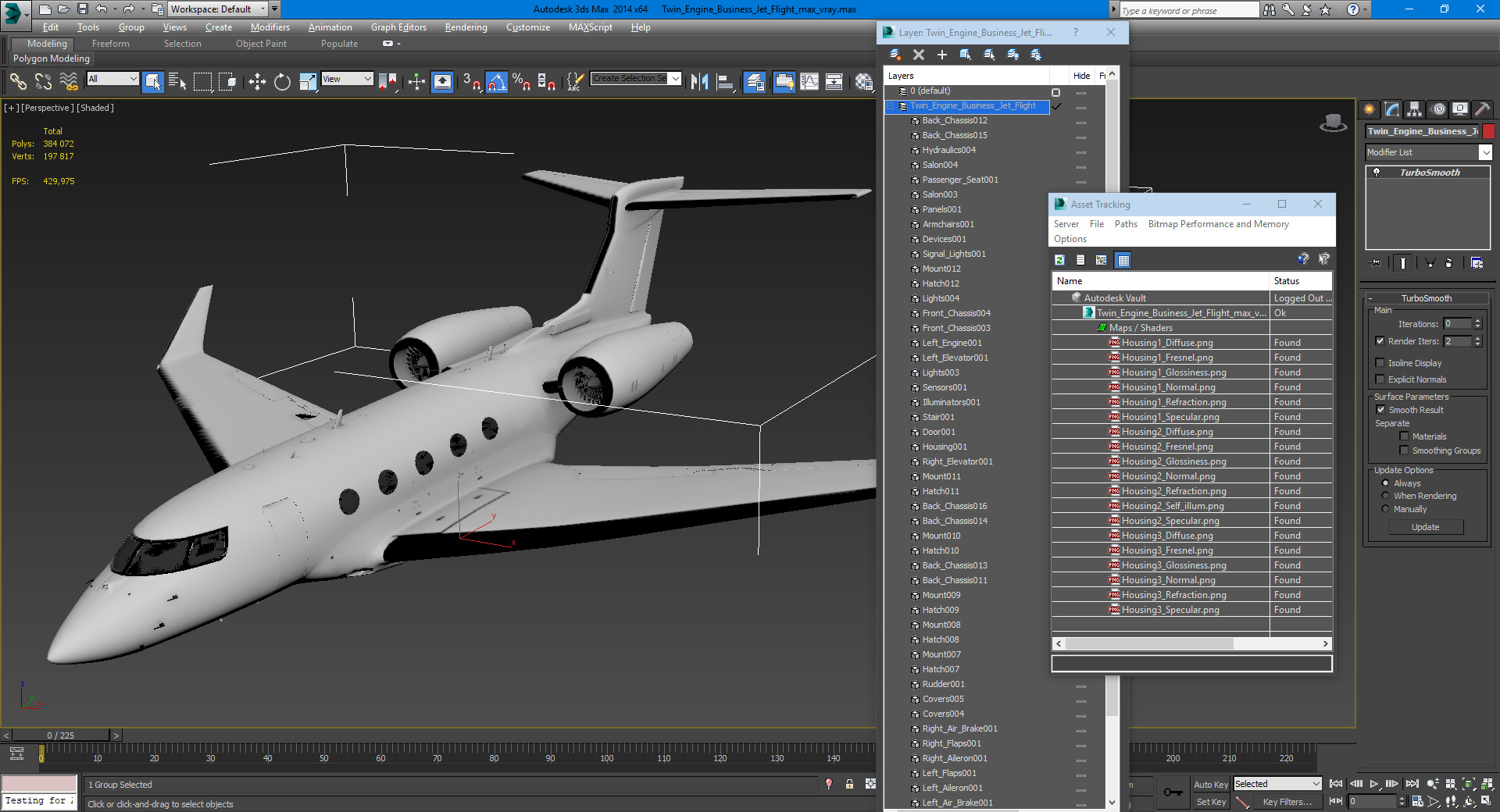This screenshot has width=1500, height=812.
Task: Delete highlighted layer with X icon
Action: (919, 55)
